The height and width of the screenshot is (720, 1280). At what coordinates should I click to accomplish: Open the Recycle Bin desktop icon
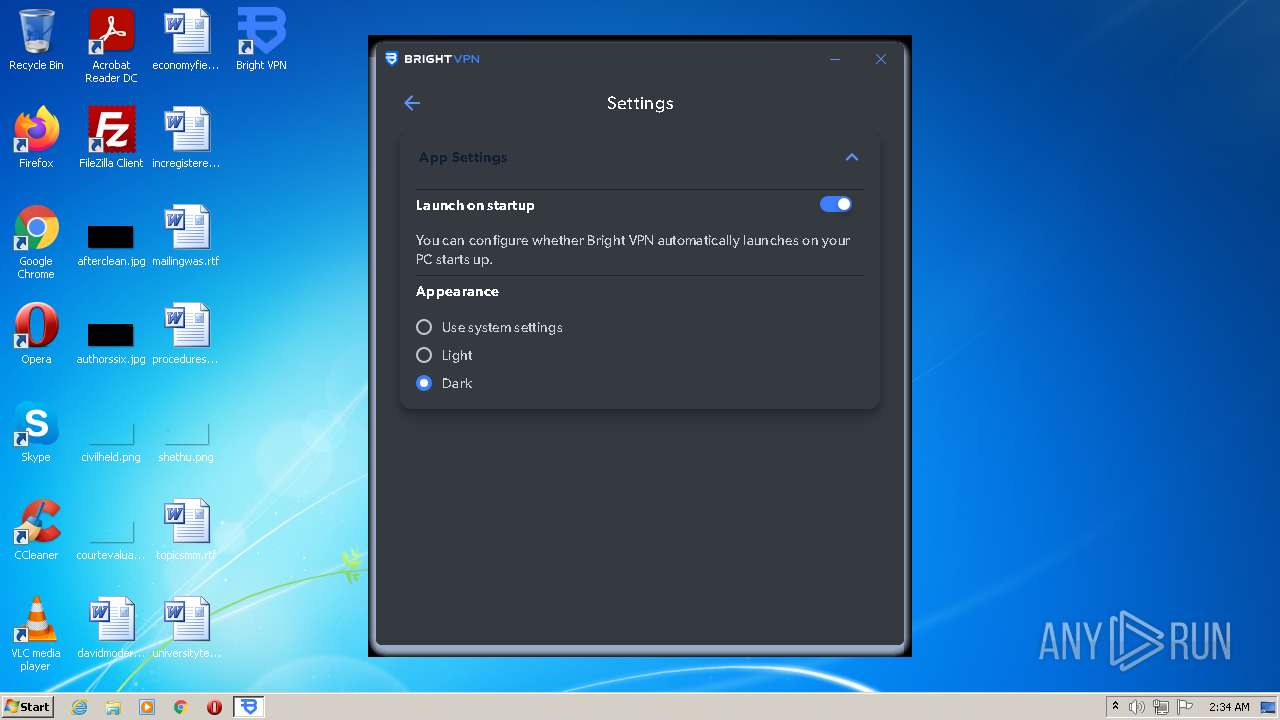[x=36, y=41]
